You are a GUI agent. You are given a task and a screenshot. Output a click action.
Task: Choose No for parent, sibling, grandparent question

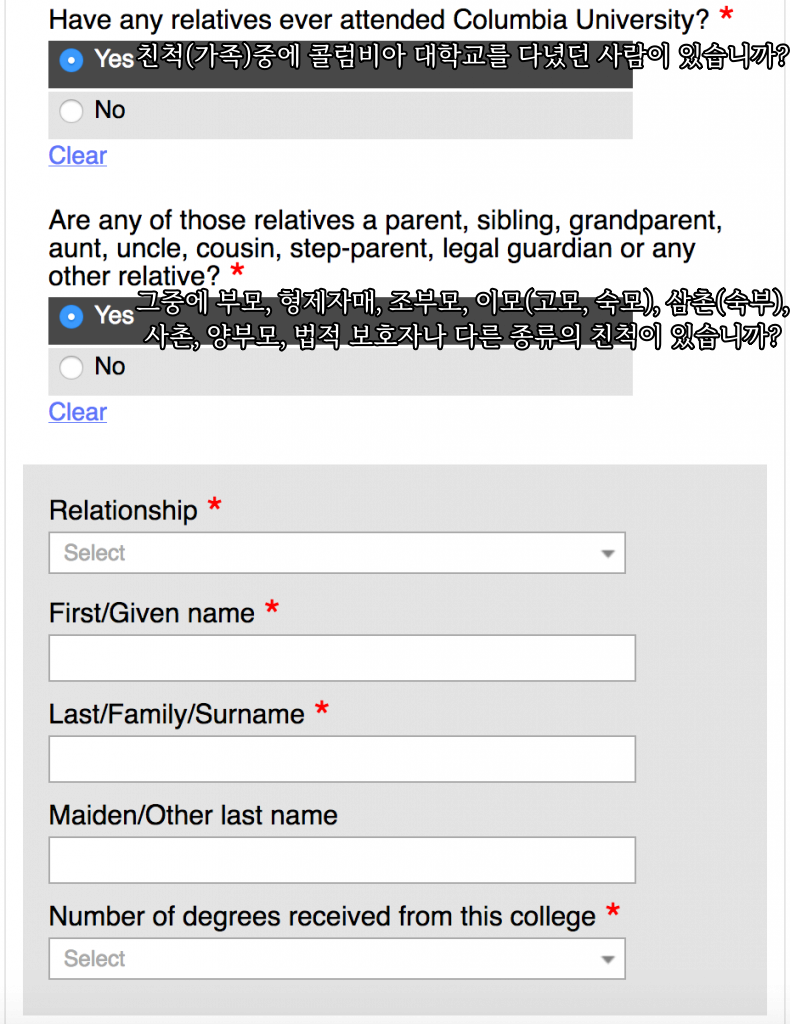point(71,368)
